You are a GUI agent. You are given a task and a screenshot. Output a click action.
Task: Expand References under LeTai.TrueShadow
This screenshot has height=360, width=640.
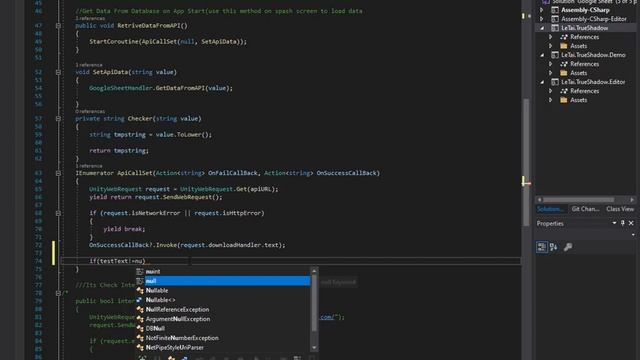pyautogui.click(x=551, y=37)
